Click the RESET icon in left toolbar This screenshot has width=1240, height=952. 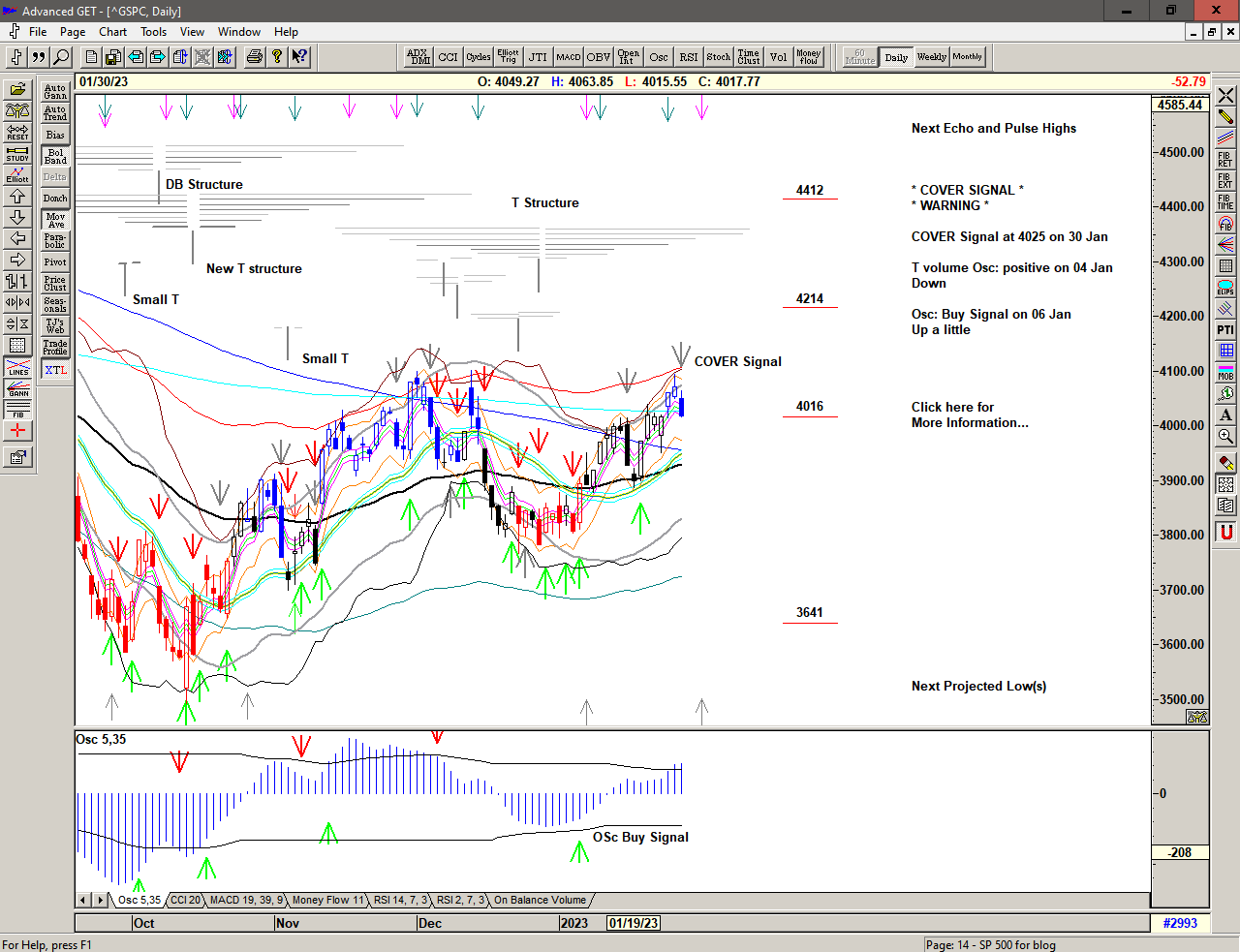[17, 132]
